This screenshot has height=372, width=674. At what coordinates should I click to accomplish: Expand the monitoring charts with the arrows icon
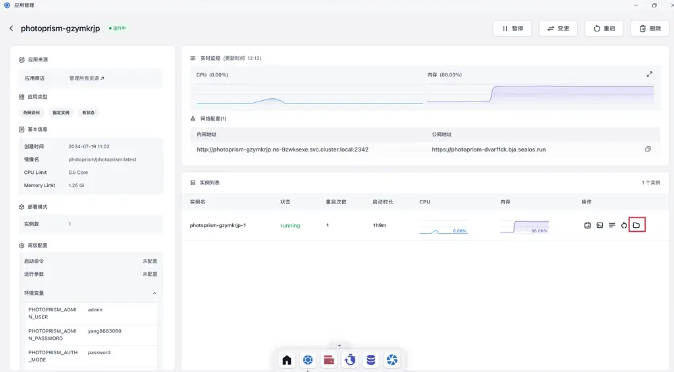[x=649, y=74]
